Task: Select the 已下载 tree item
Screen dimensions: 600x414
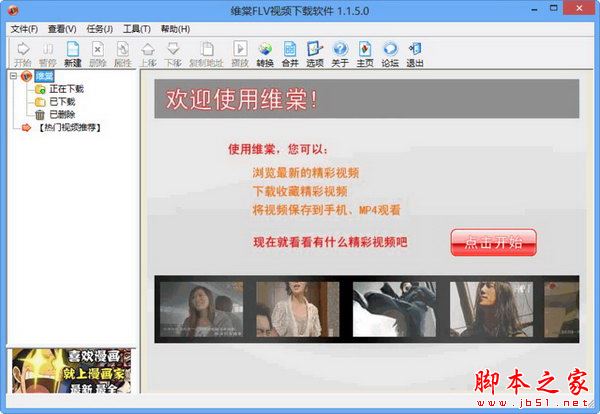Action: point(62,102)
